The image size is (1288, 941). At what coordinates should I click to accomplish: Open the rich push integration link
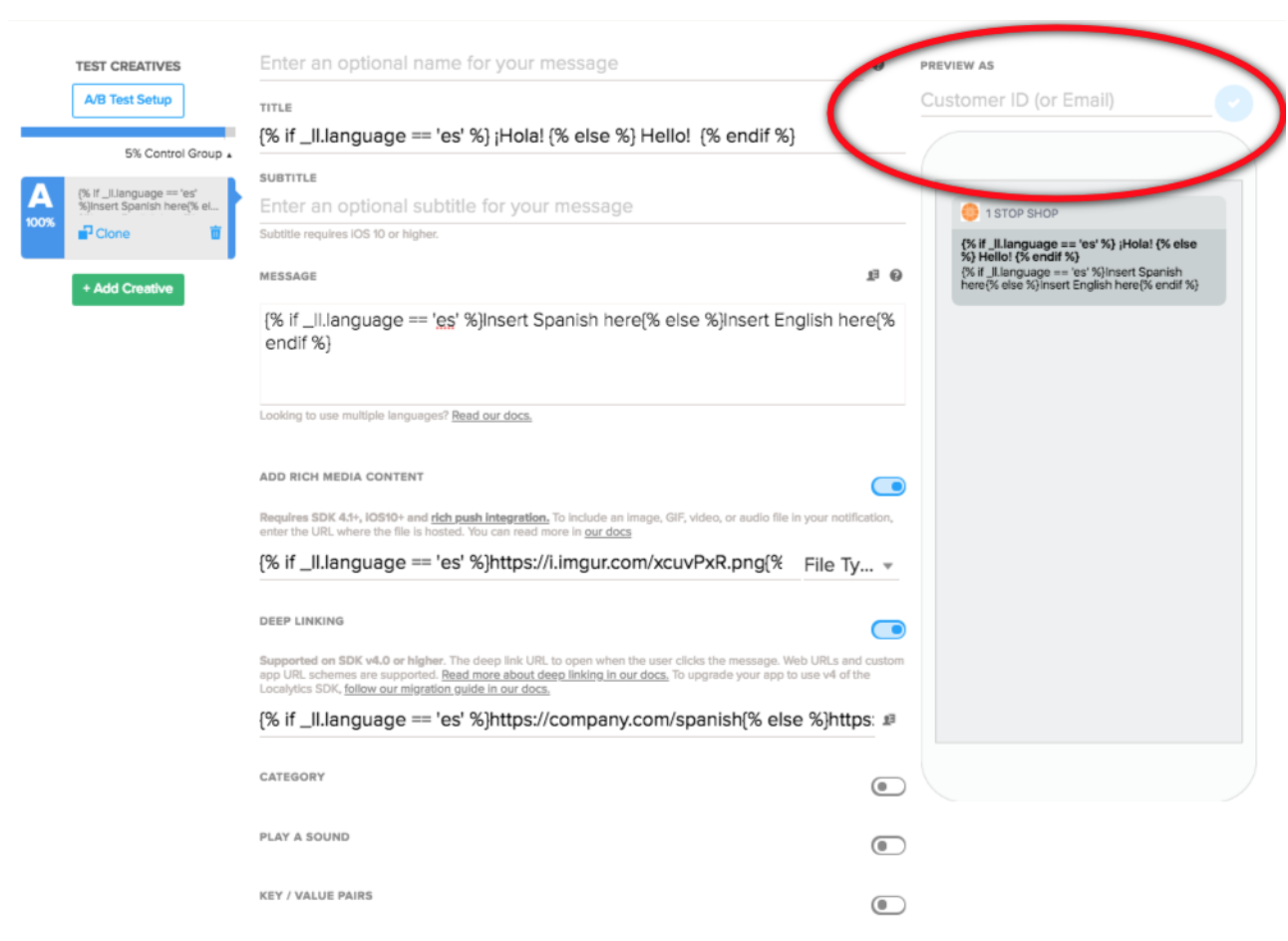tap(489, 517)
